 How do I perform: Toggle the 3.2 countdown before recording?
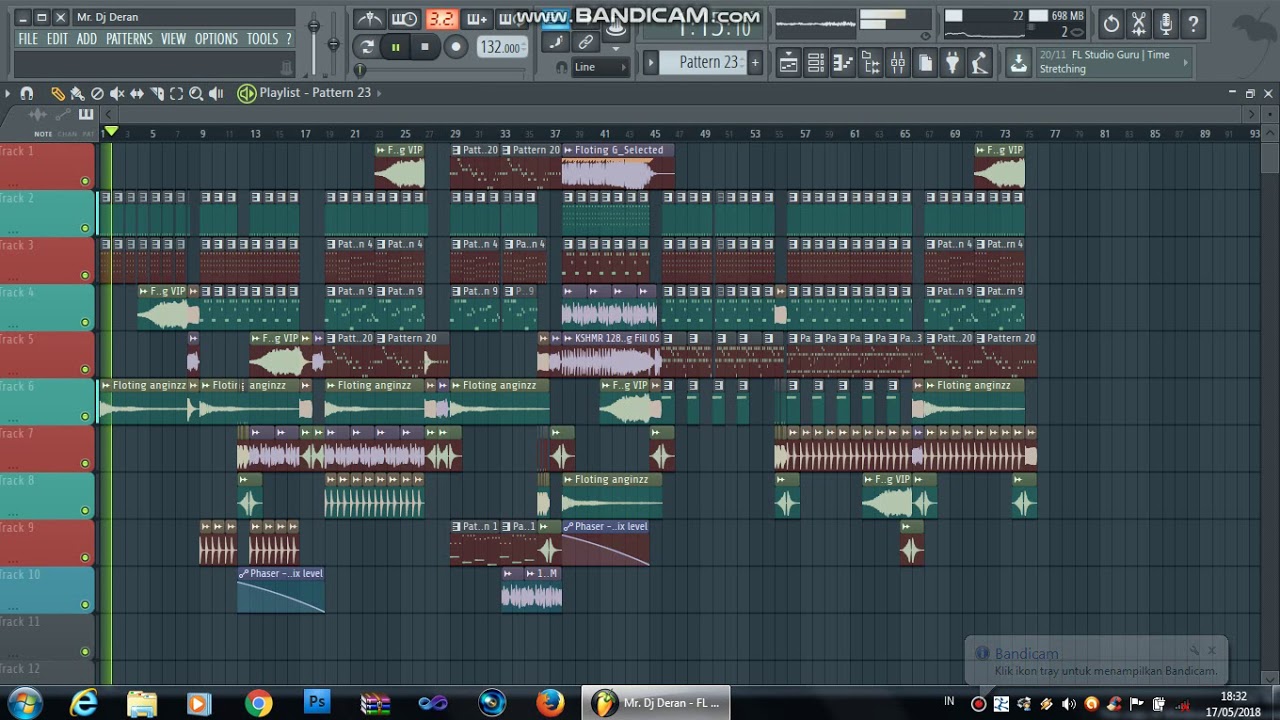coord(440,19)
